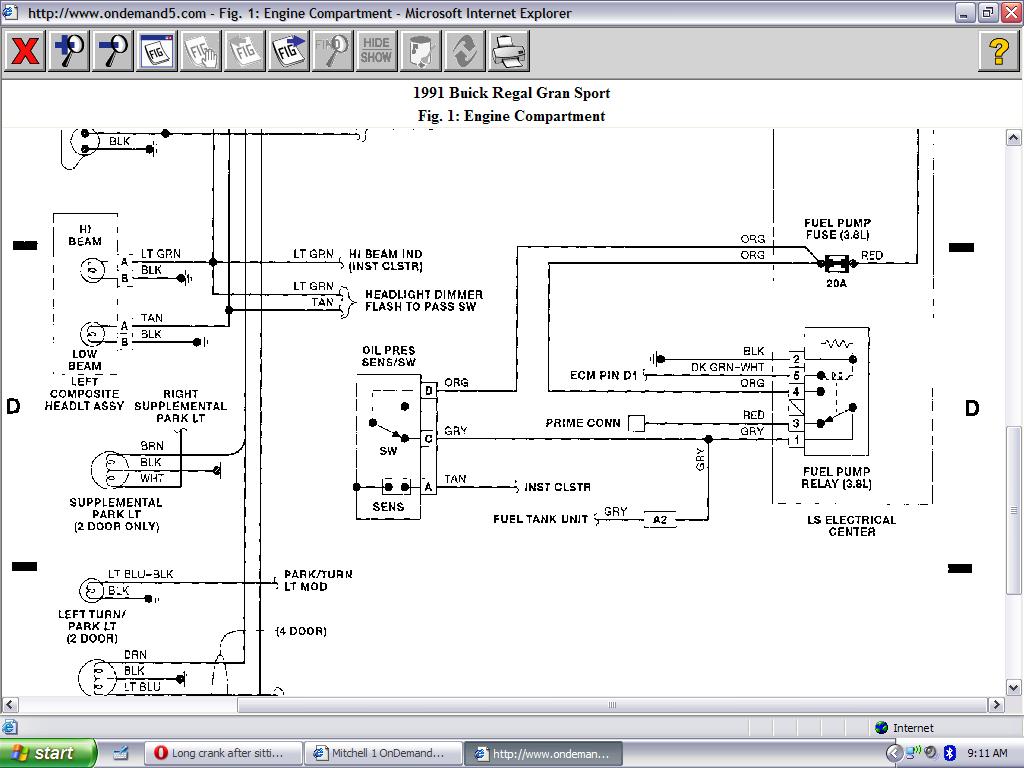Screen dimensions: 1024x768
Task: Click the 'A2' connector box
Action: pos(660,520)
